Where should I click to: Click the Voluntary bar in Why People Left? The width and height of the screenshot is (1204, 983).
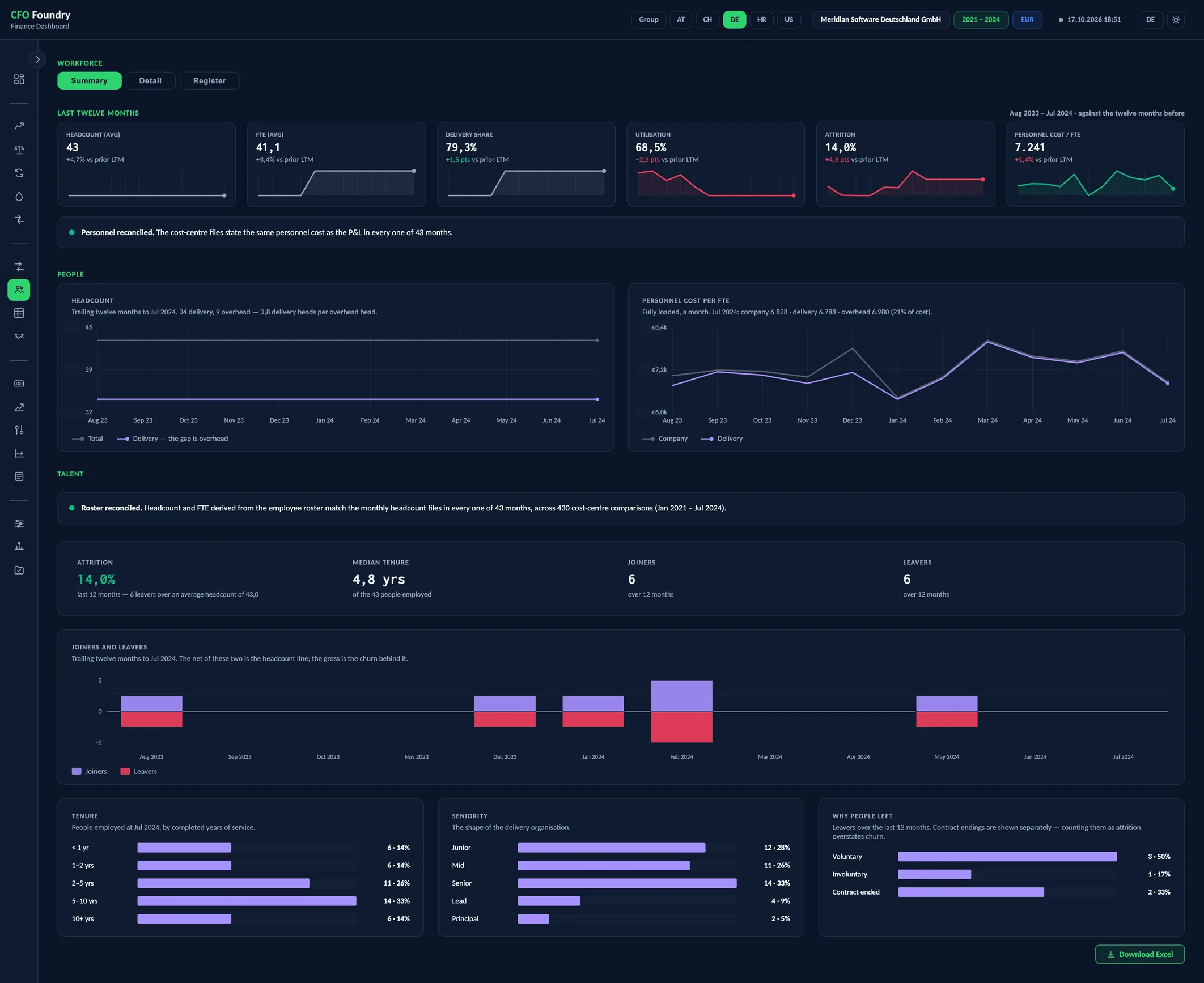click(x=1007, y=857)
